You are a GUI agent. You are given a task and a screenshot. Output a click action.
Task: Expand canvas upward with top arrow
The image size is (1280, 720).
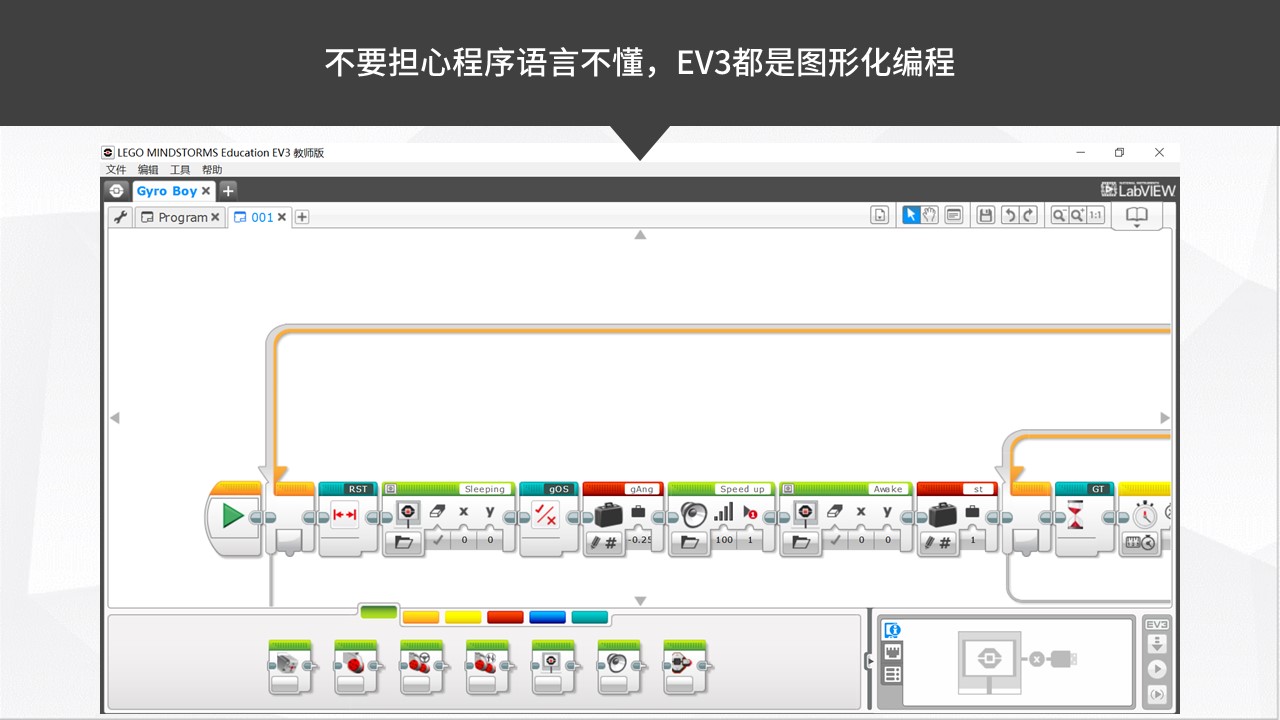point(640,235)
